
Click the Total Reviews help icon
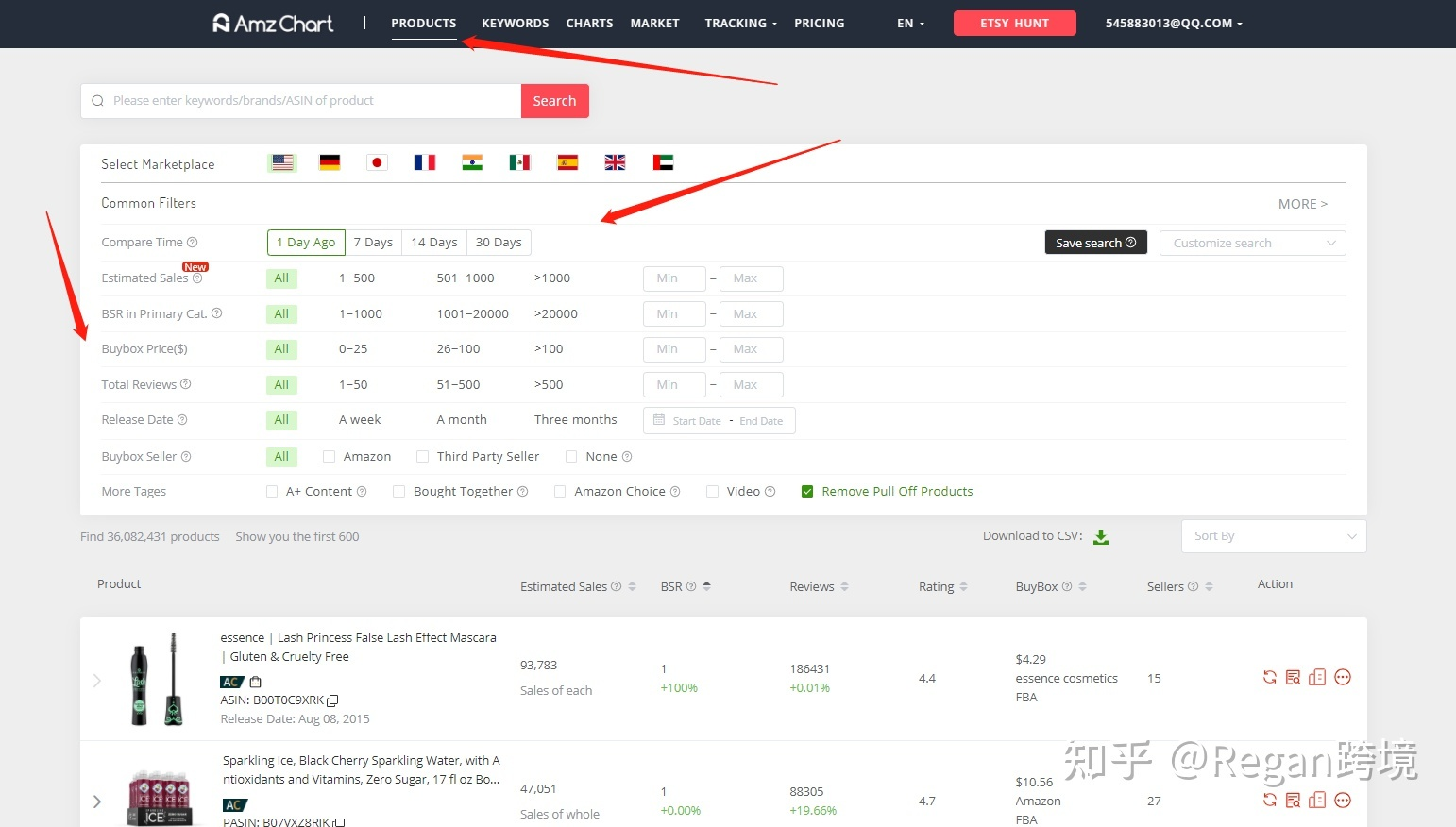[186, 384]
